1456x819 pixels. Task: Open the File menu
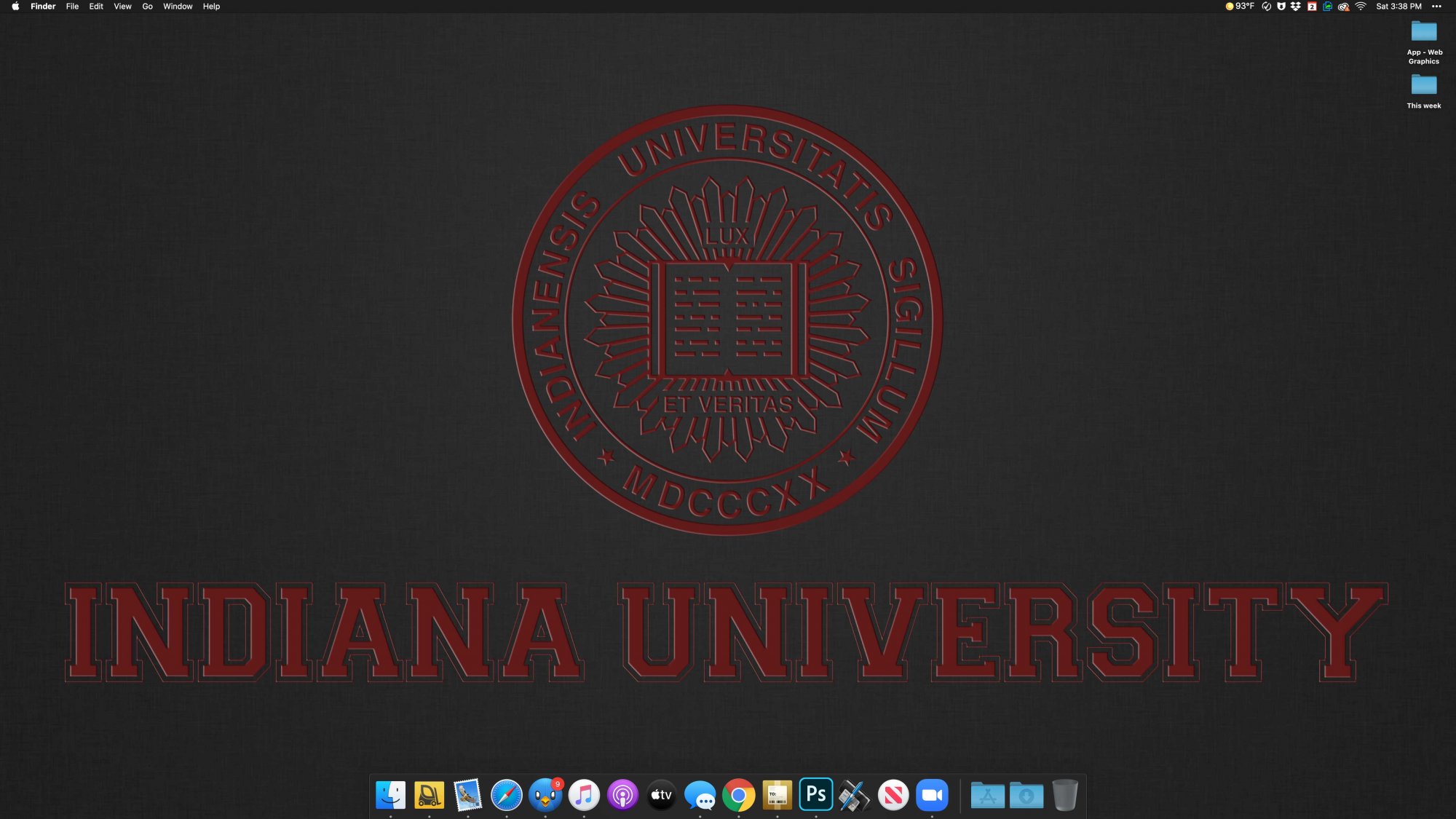coord(72,7)
